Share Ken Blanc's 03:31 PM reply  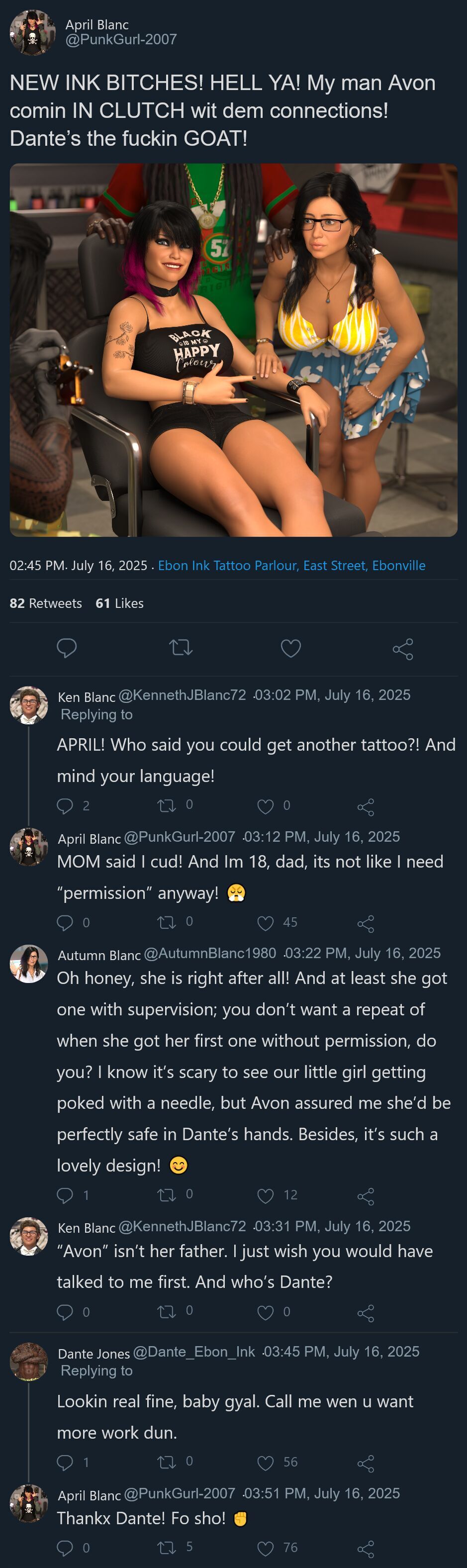[x=366, y=1313]
